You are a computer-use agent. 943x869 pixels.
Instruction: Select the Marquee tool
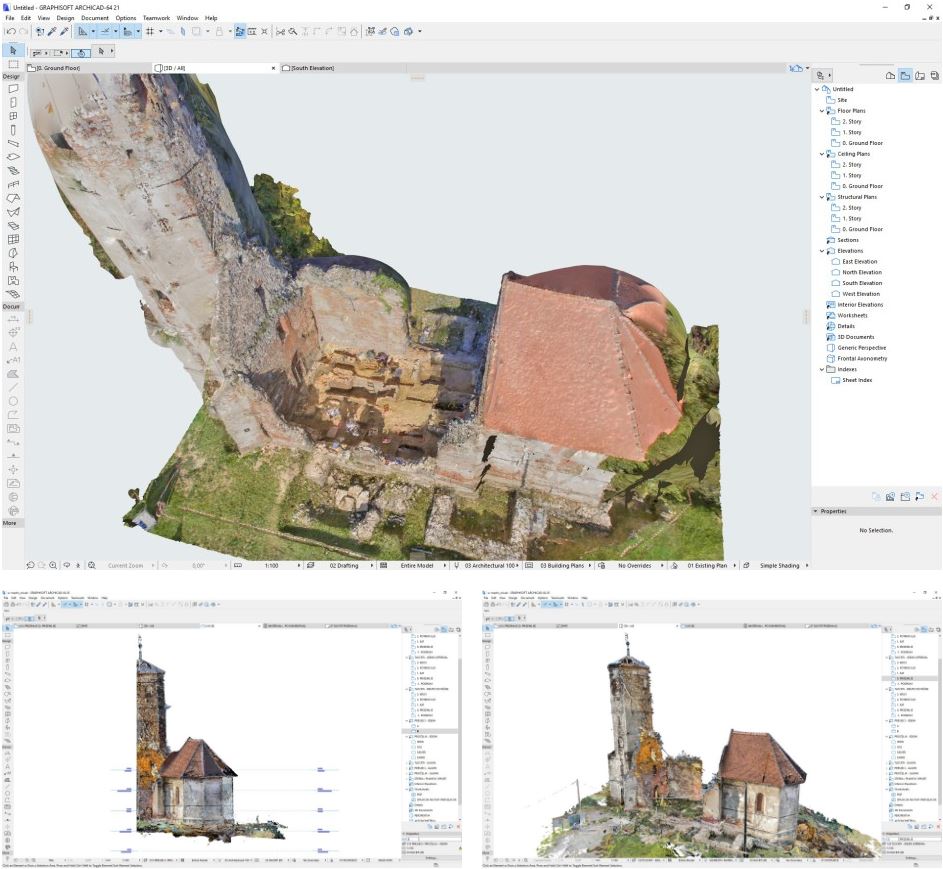13,64
